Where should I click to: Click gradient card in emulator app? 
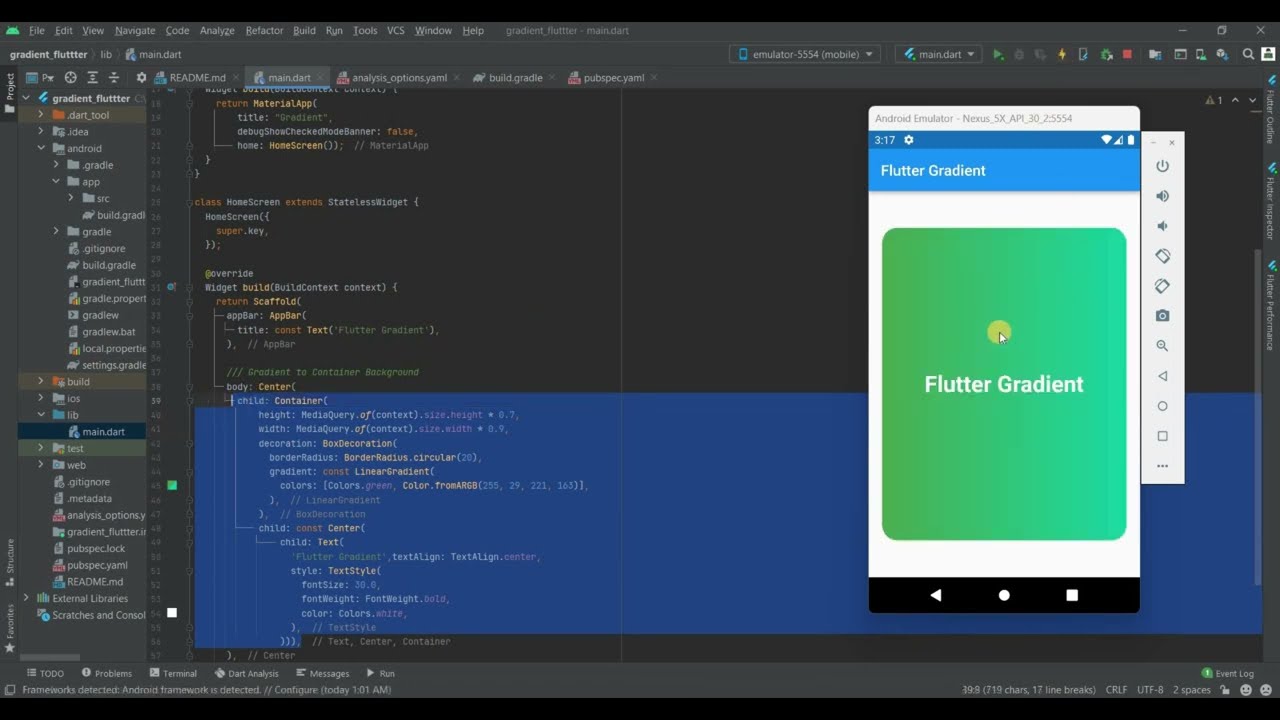(x=1004, y=384)
